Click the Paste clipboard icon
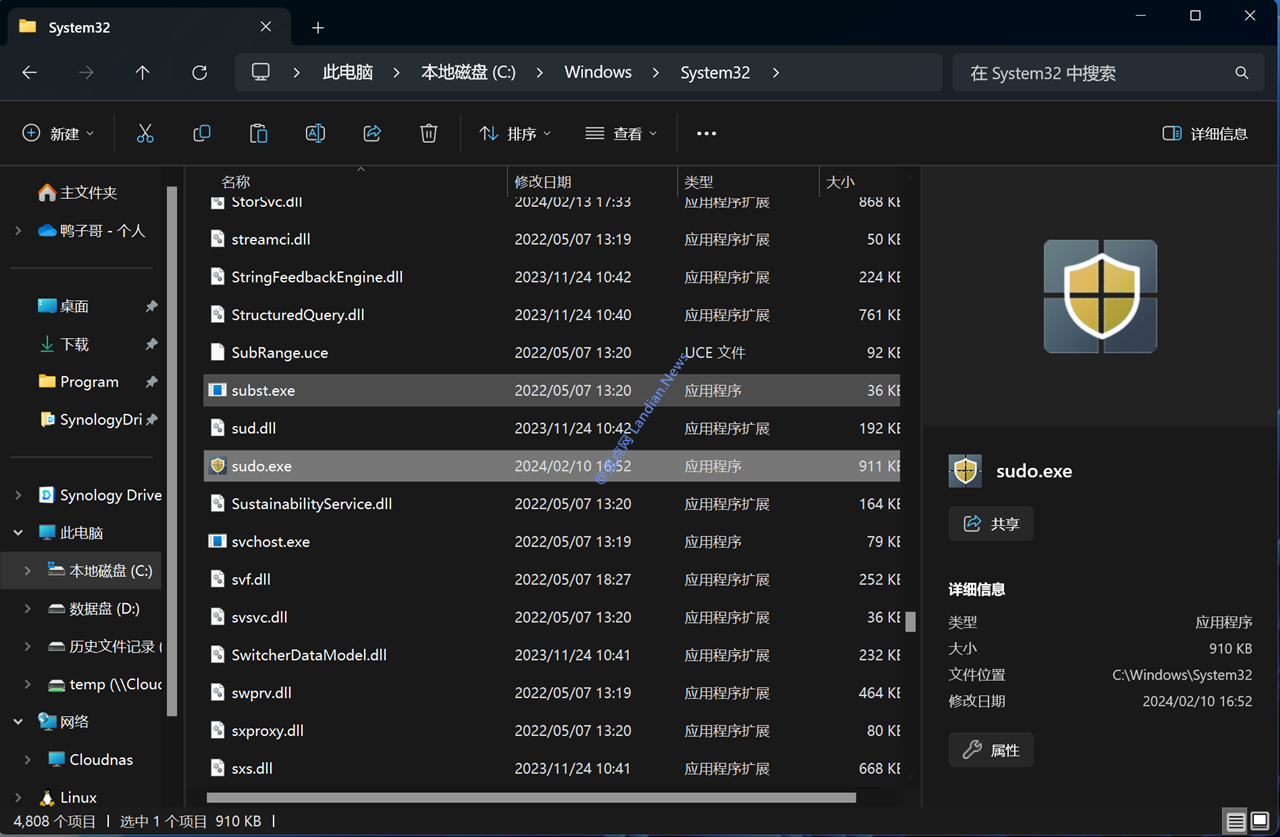 [x=258, y=133]
